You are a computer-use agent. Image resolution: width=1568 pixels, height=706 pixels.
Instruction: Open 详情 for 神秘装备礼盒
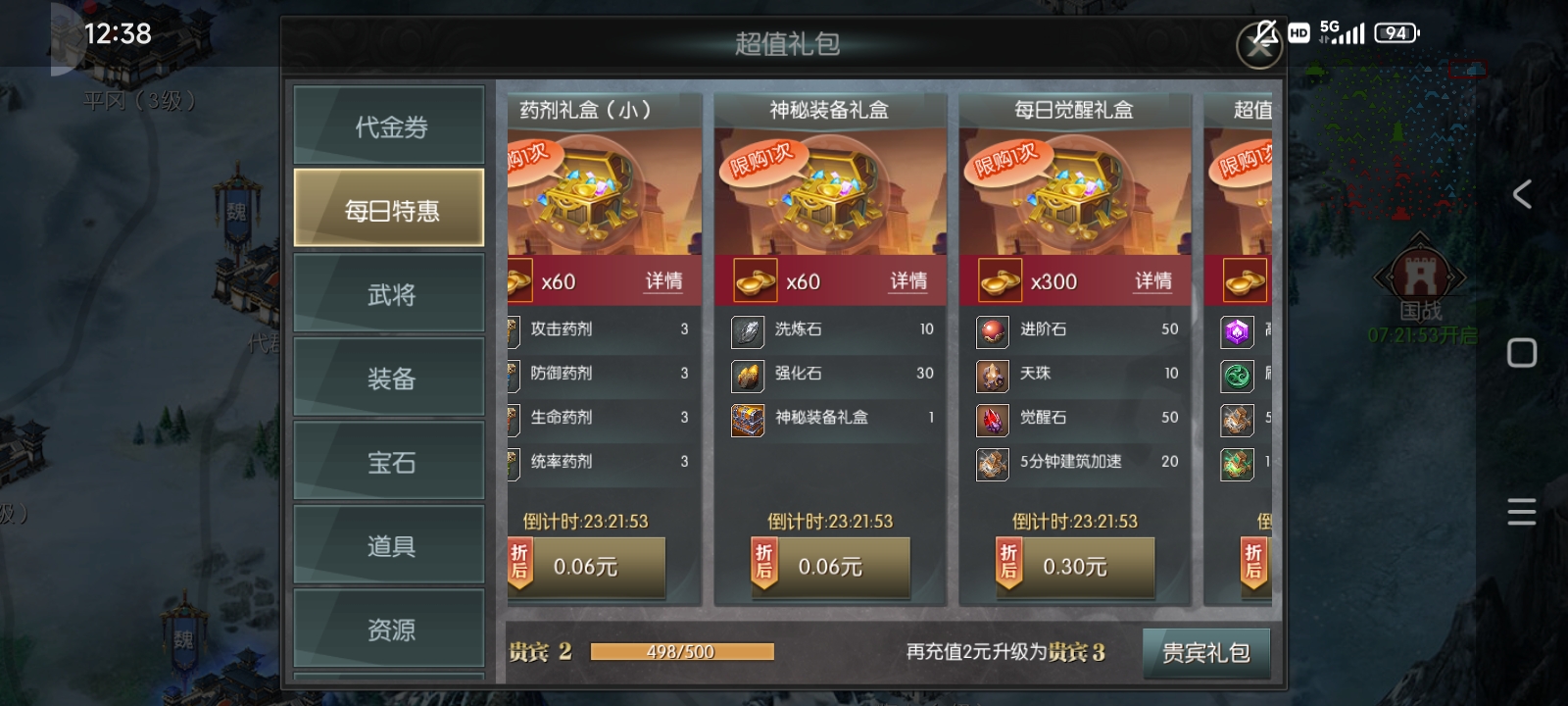click(908, 281)
